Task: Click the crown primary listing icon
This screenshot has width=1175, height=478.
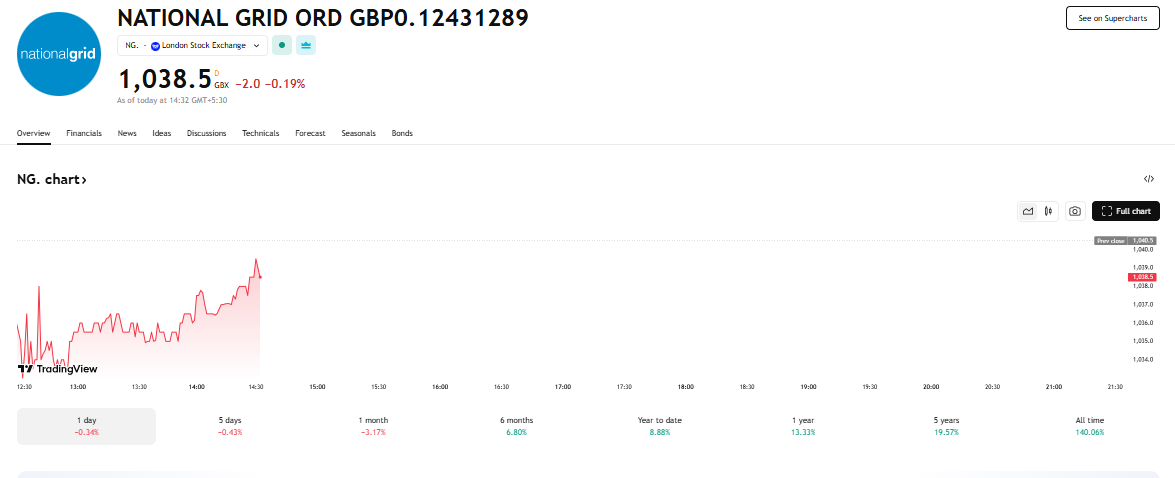Action: tap(306, 45)
